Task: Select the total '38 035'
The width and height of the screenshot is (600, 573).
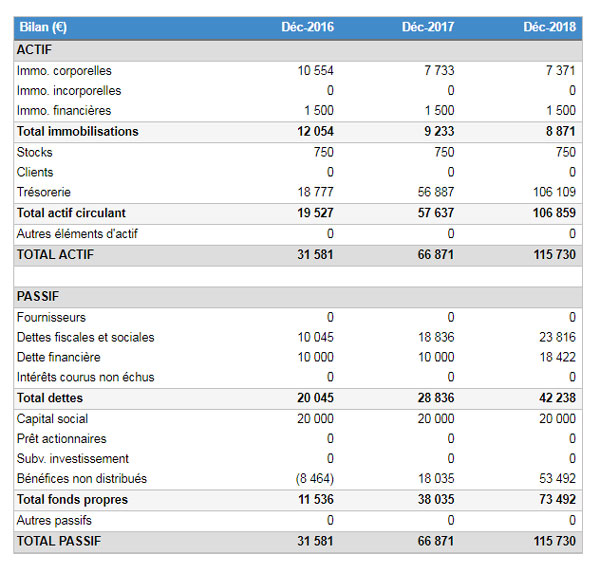Action: [436, 499]
